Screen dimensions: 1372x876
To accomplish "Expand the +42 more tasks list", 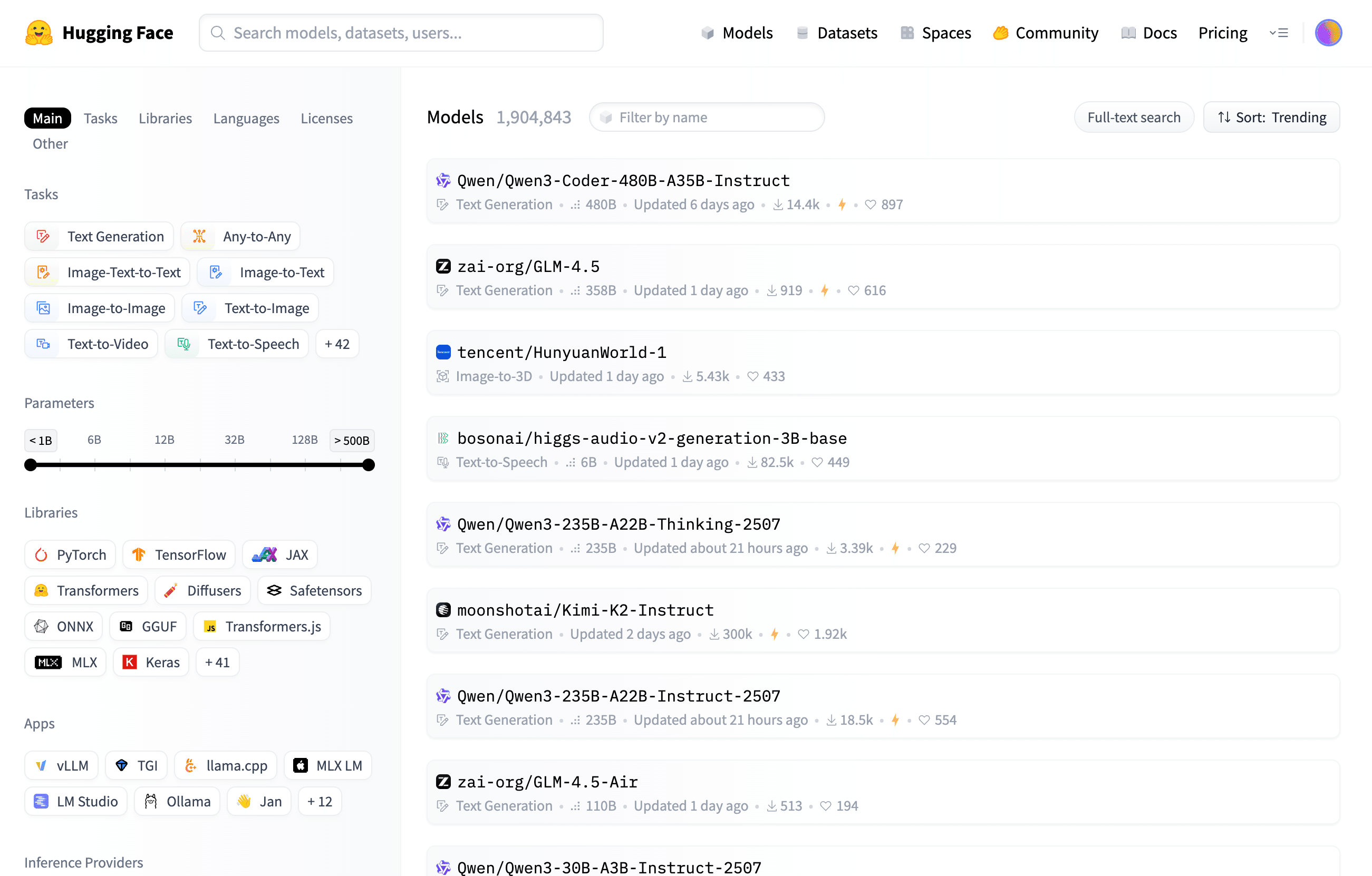I will (x=337, y=344).
